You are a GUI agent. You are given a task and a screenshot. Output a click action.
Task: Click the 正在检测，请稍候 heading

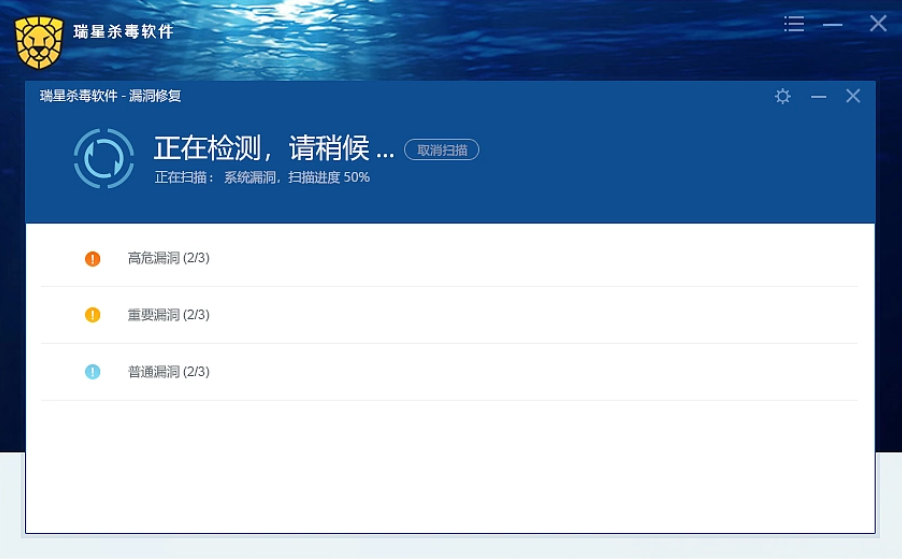pyautogui.click(x=274, y=148)
